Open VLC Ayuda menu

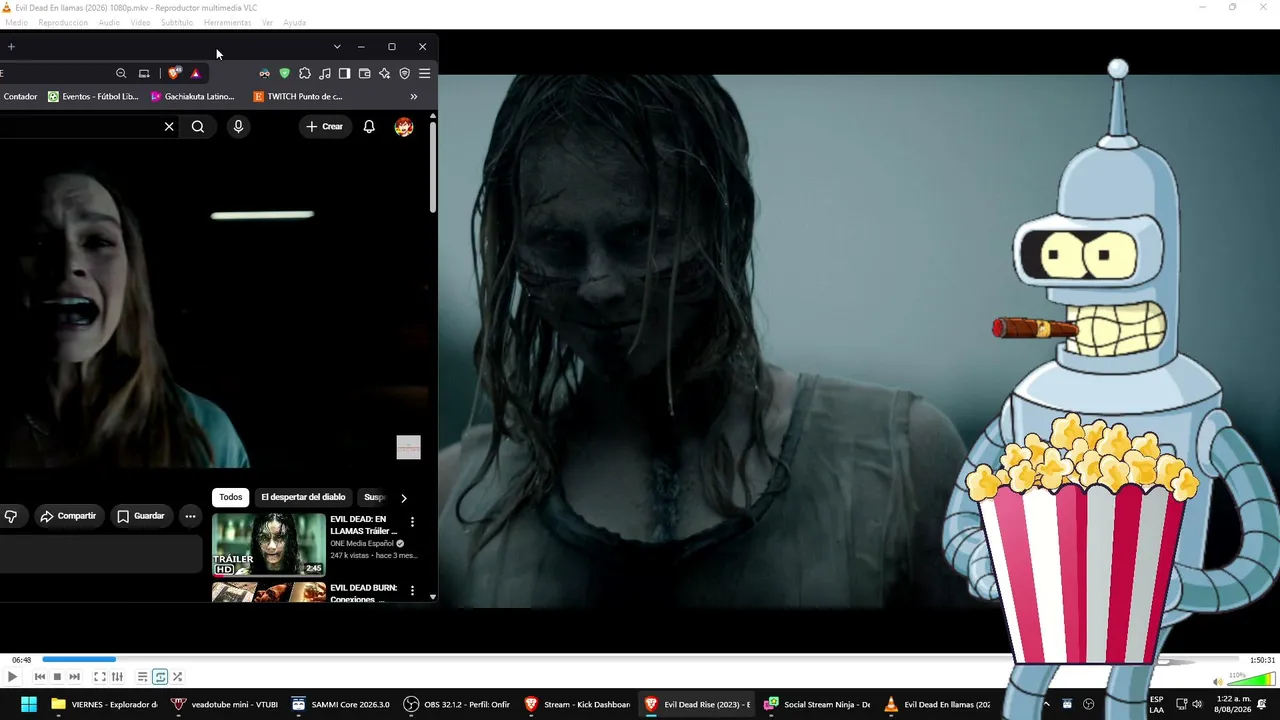click(x=294, y=22)
